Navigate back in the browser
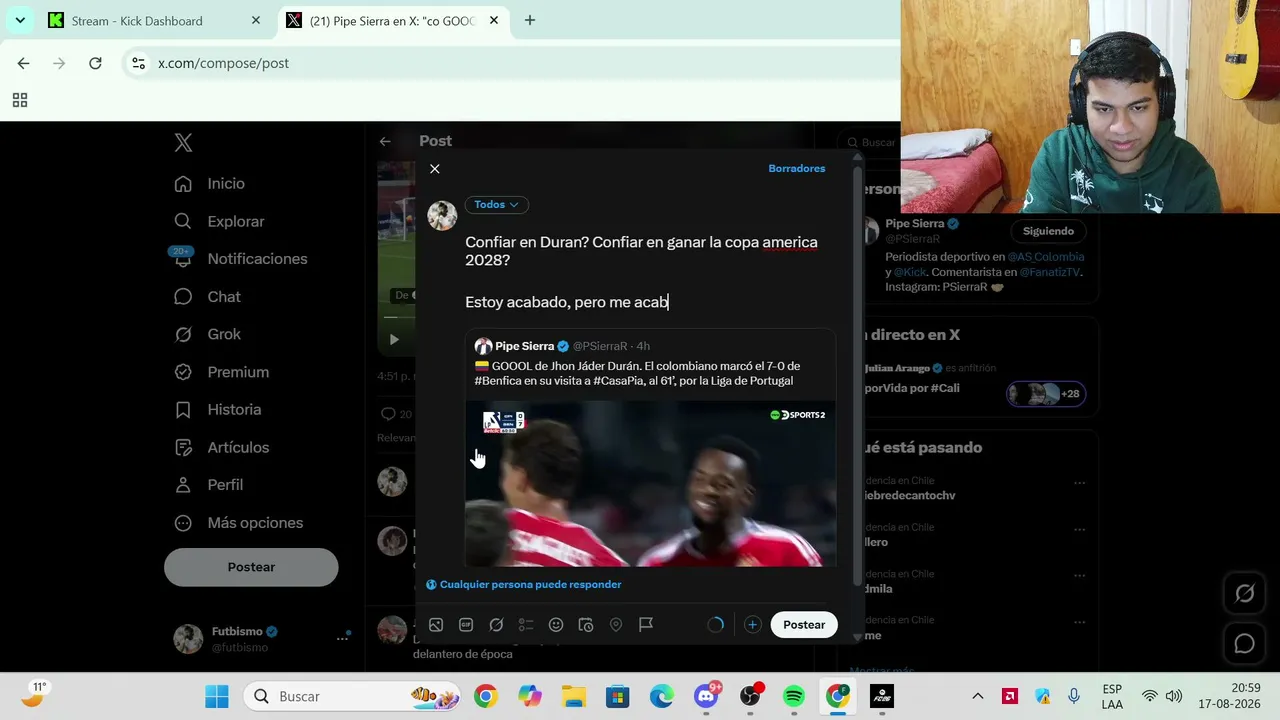 click(x=24, y=63)
